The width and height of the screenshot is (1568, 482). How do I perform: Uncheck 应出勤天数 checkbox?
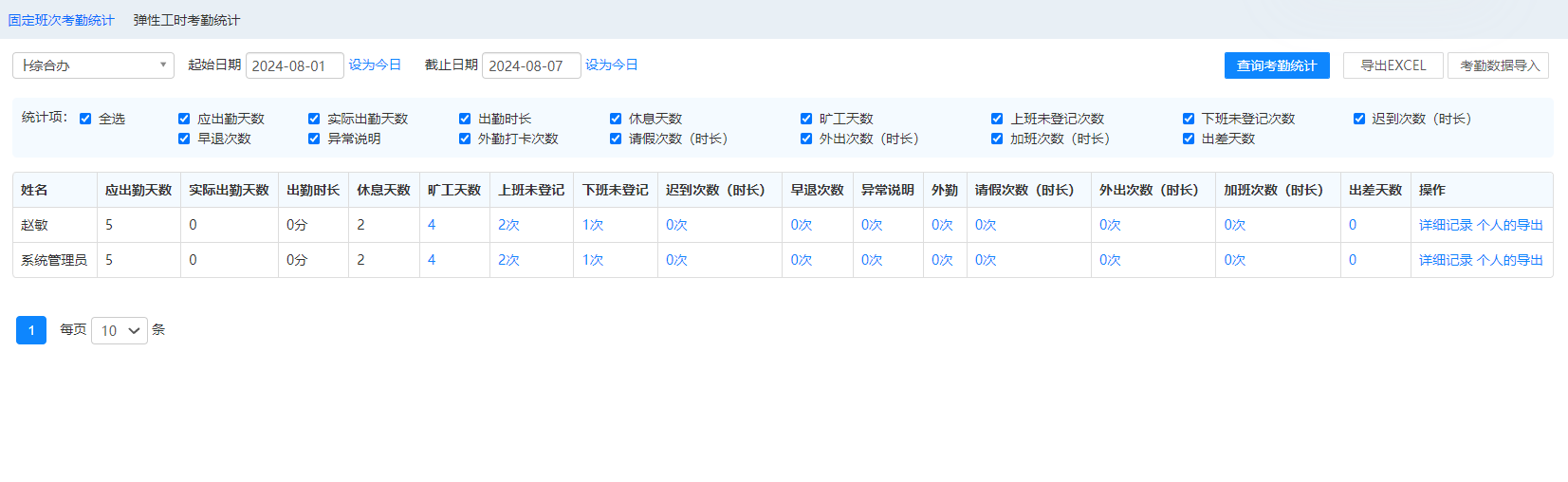click(184, 119)
